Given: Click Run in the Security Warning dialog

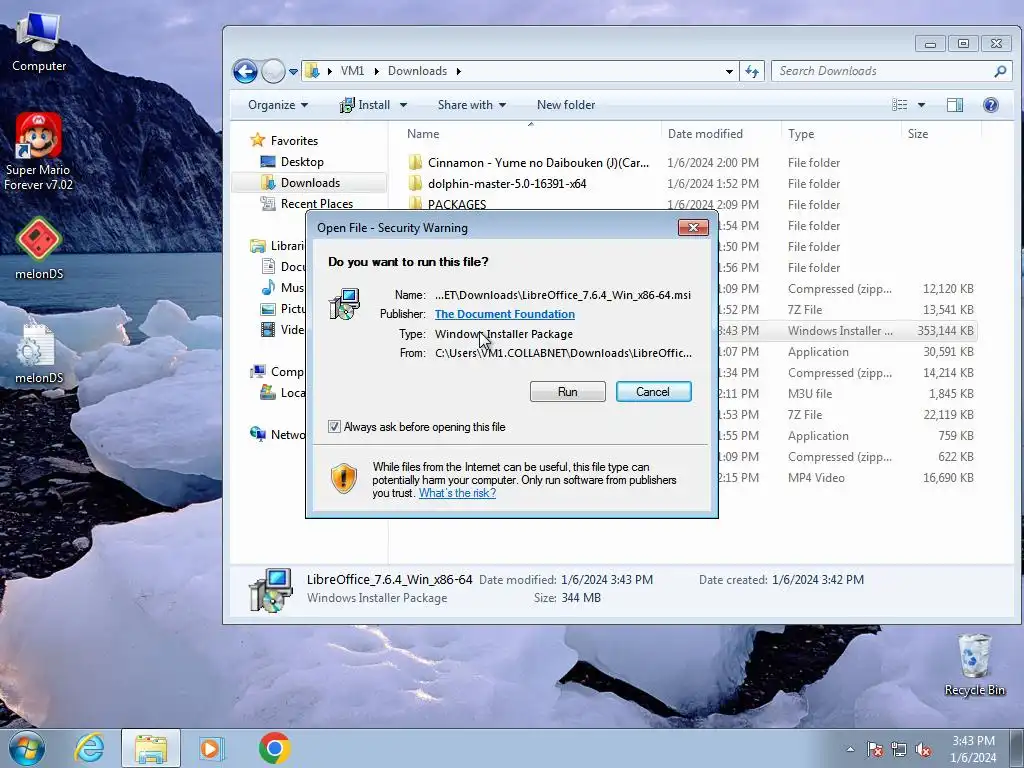Looking at the screenshot, I should click(x=568, y=391).
